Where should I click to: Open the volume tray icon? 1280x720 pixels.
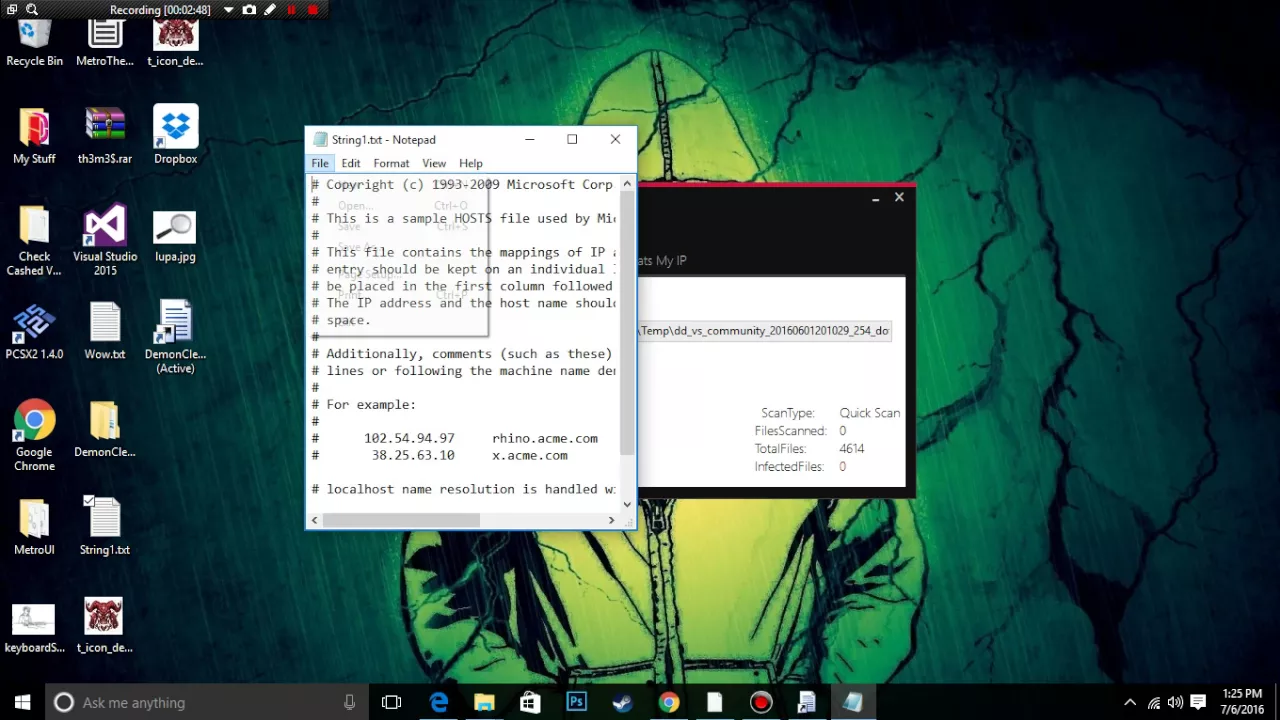tap(1175, 703)
